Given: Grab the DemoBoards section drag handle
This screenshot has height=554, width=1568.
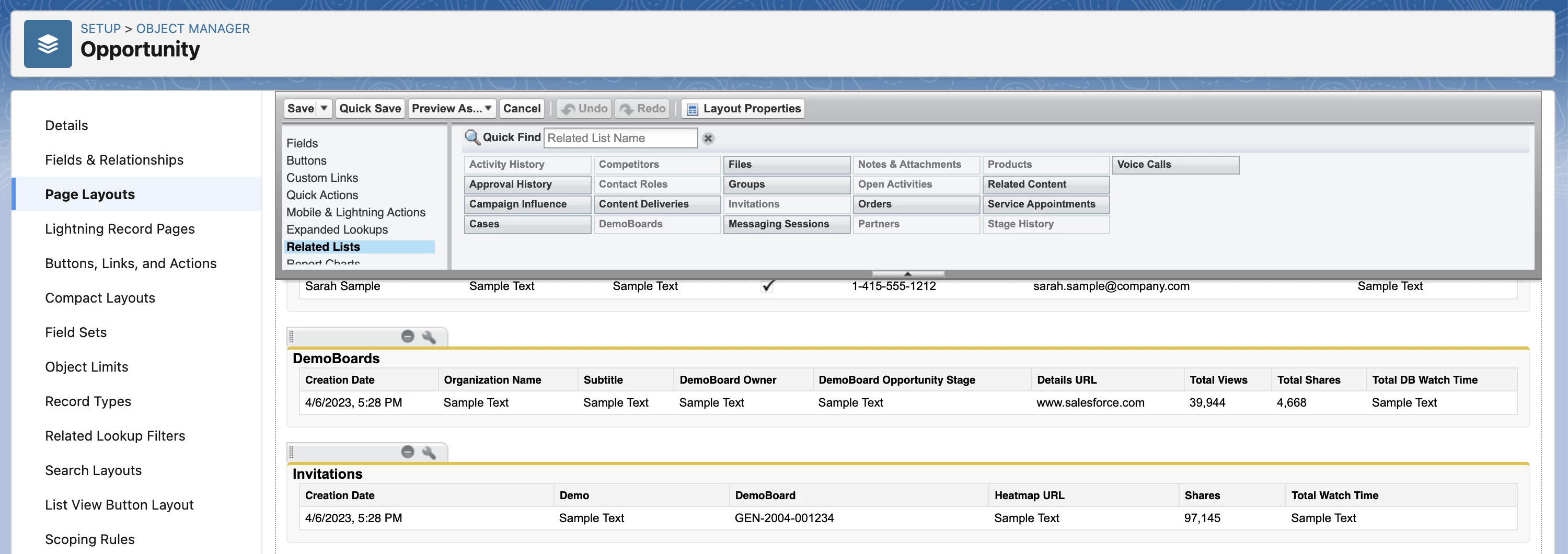Looking at the screenshot, I should [291, 336].
